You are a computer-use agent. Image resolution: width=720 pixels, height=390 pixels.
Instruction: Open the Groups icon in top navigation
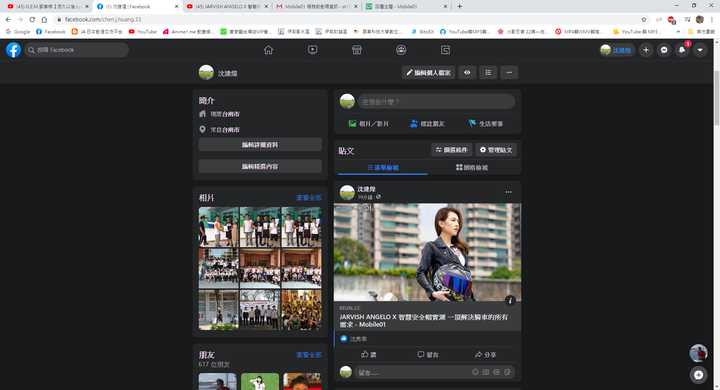click(x=401, y=50)
